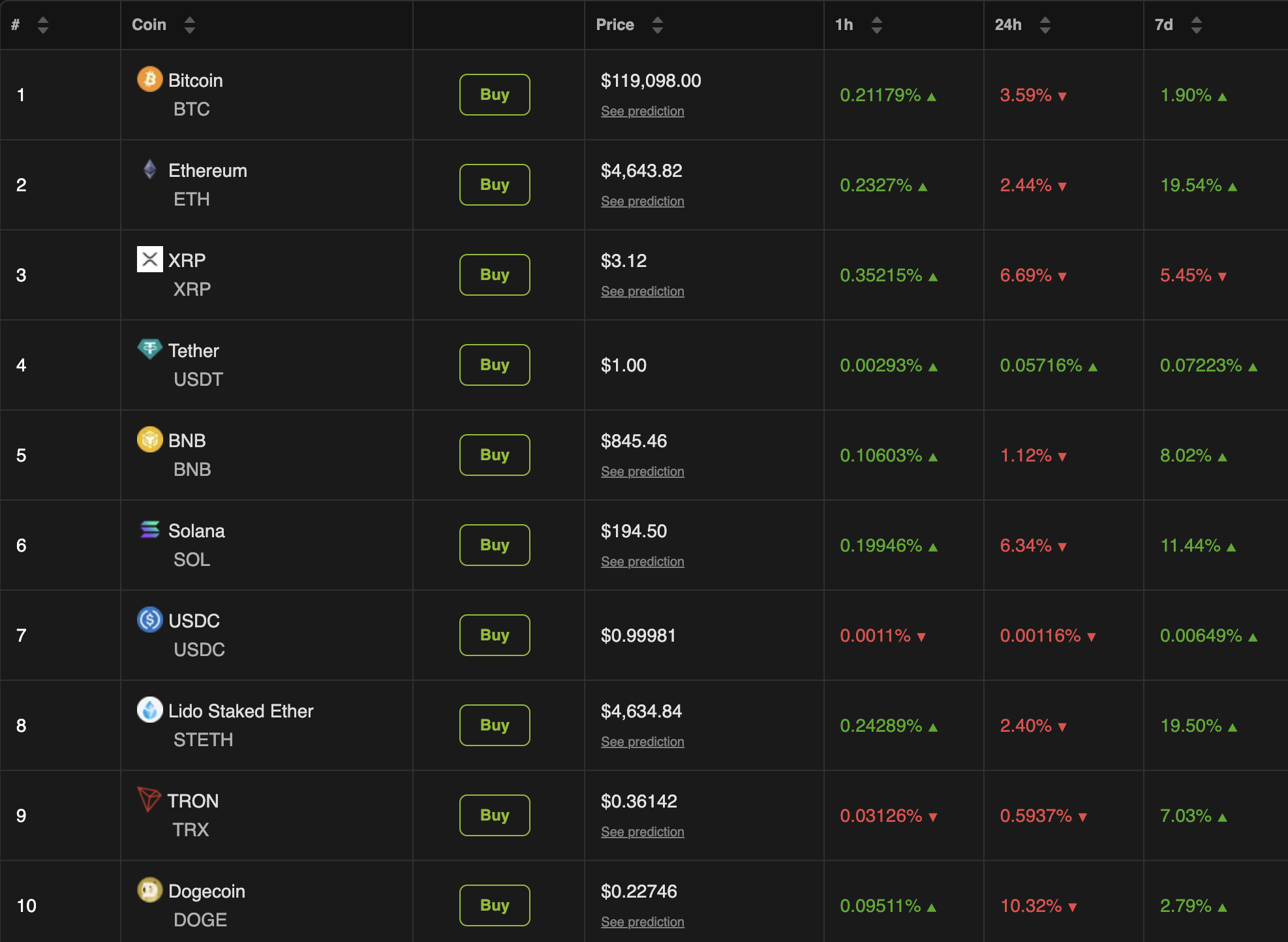
Task: Sort by Coin name column arrows
Action: 189,25
